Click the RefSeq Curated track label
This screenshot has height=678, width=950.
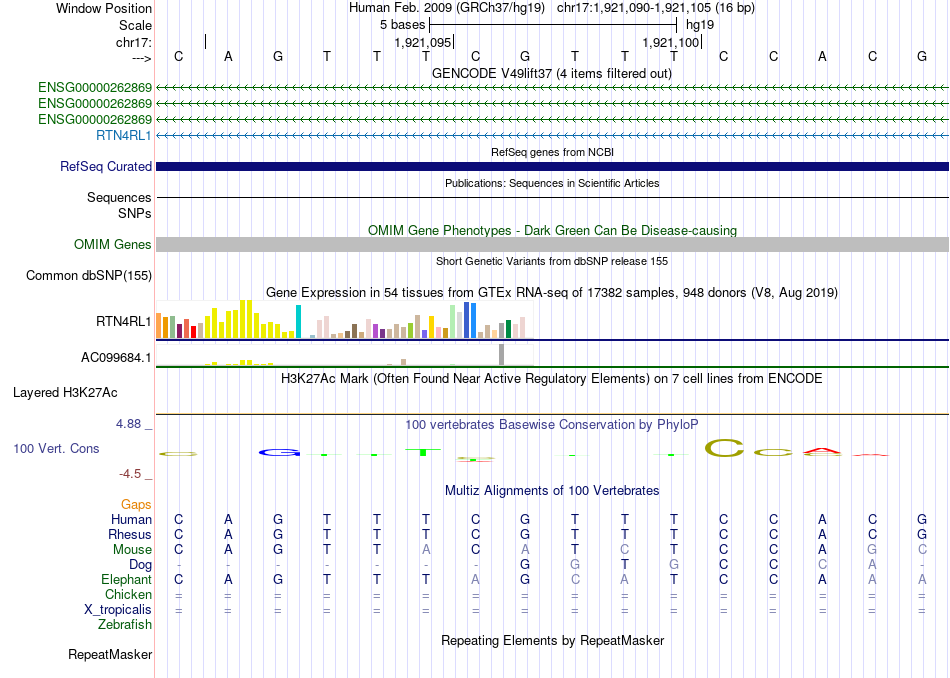click(105, 166)
